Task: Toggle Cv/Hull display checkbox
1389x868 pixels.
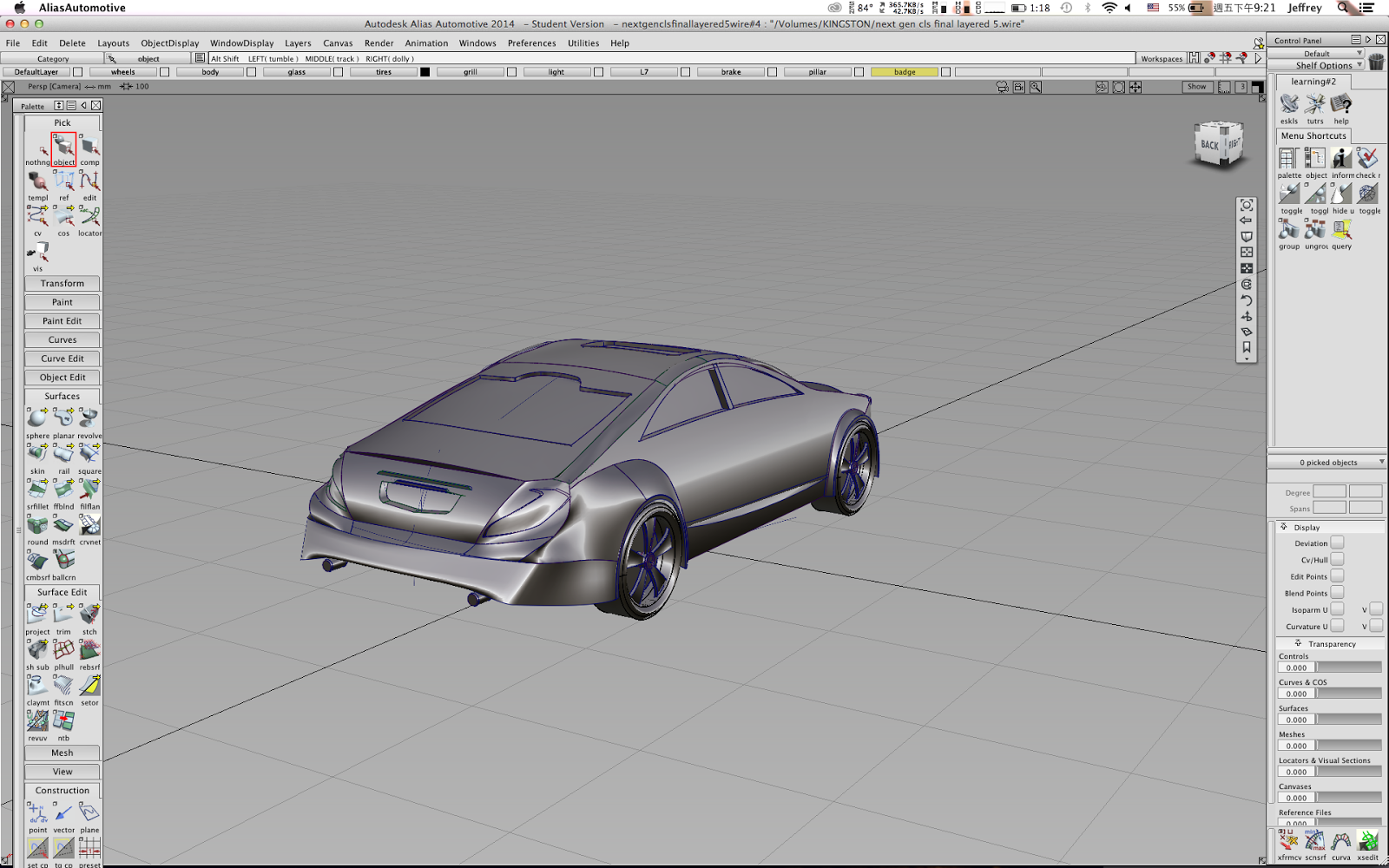Action: [1337, 559]
